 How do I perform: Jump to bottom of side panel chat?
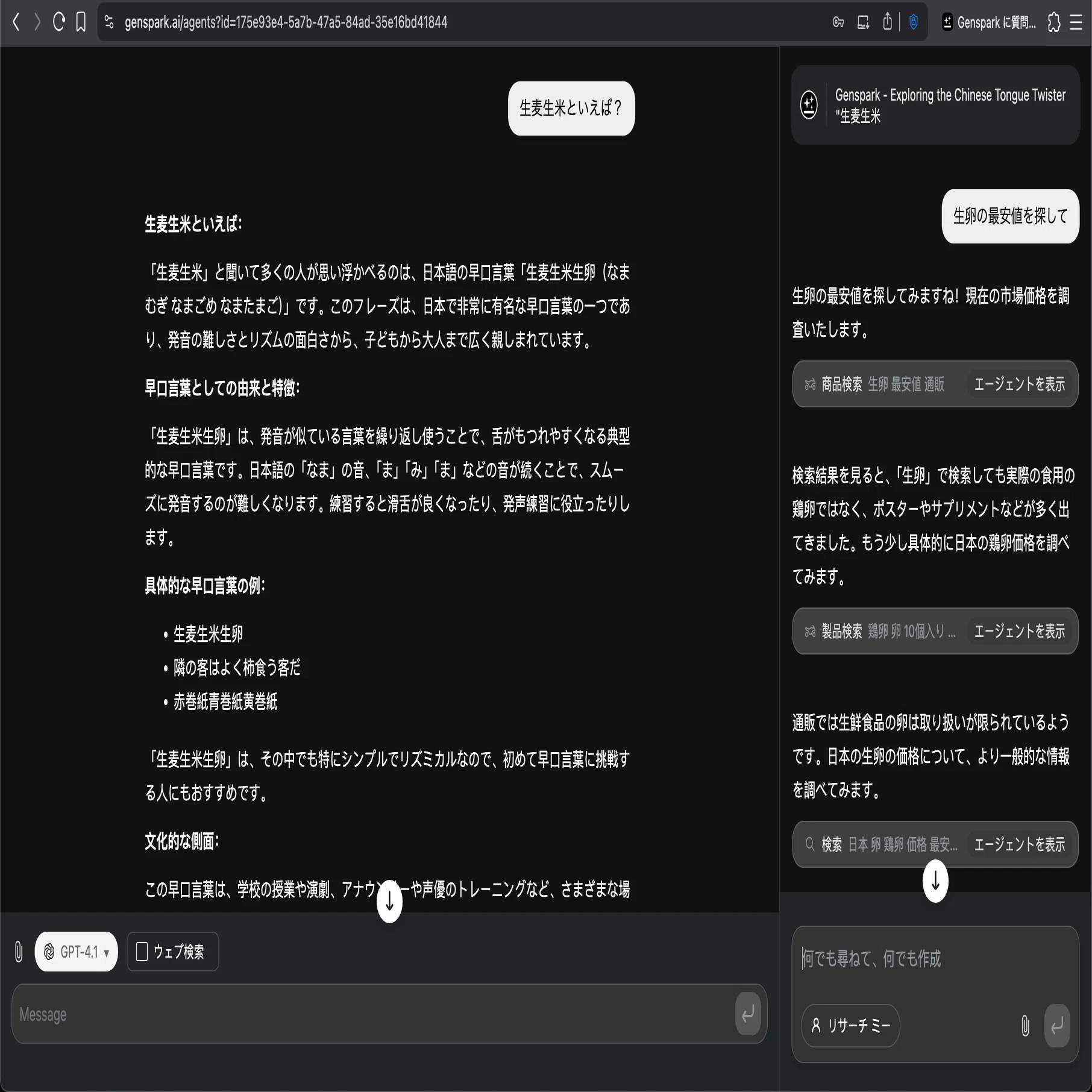coord(935,882)
